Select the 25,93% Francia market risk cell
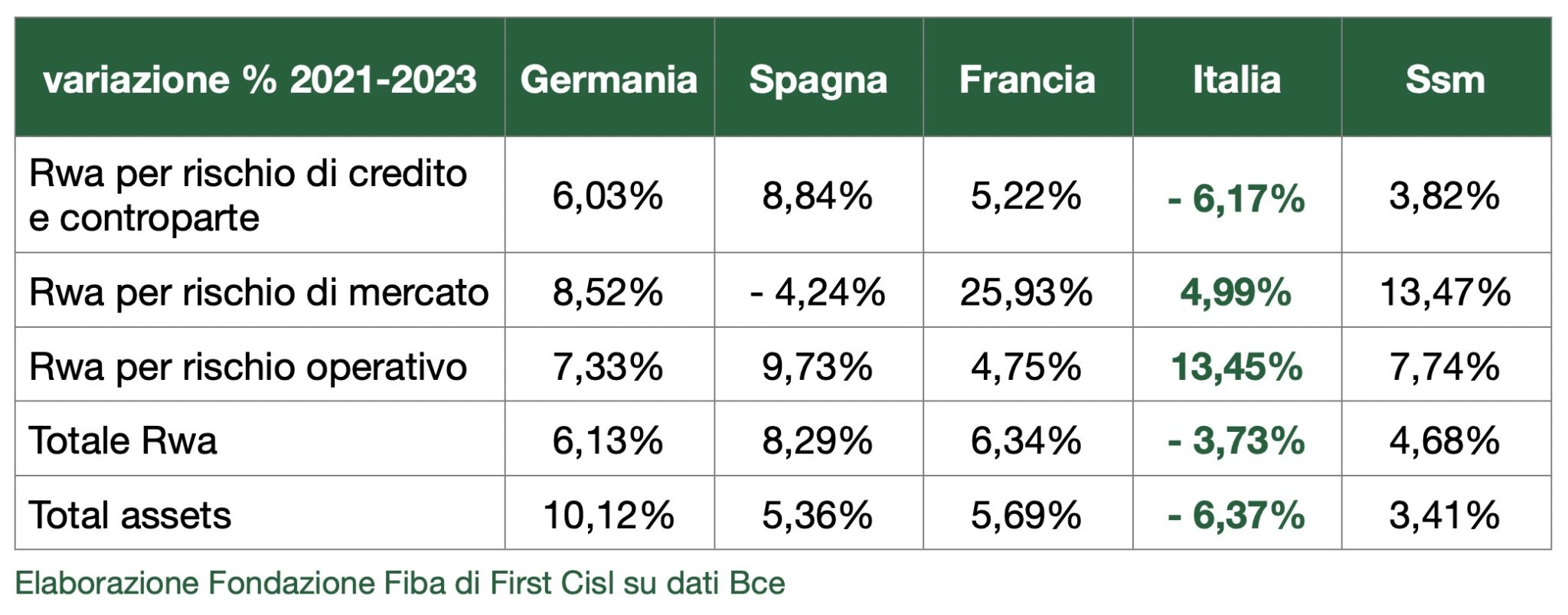 pos(1027,293)
